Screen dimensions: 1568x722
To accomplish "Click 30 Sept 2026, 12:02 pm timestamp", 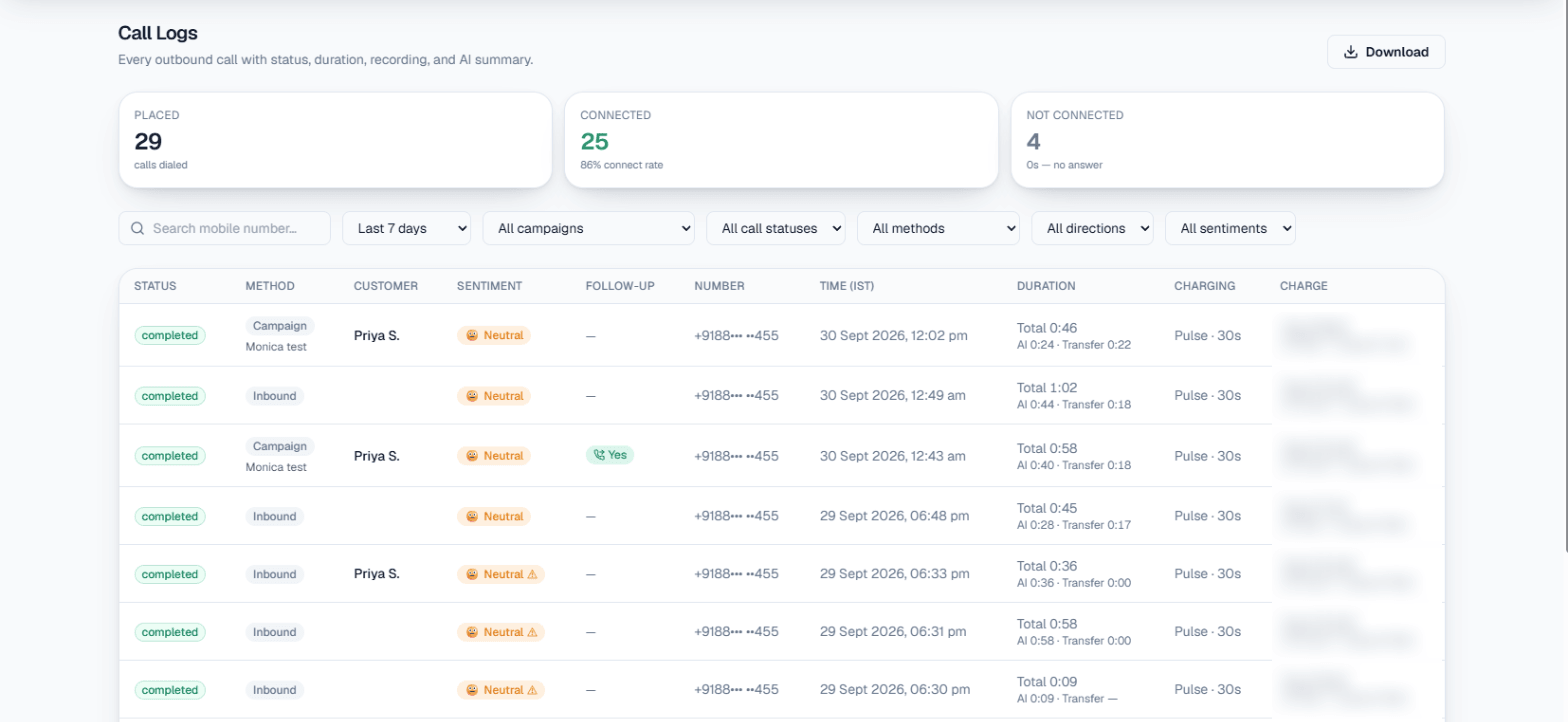I will [x=894, y=336].
